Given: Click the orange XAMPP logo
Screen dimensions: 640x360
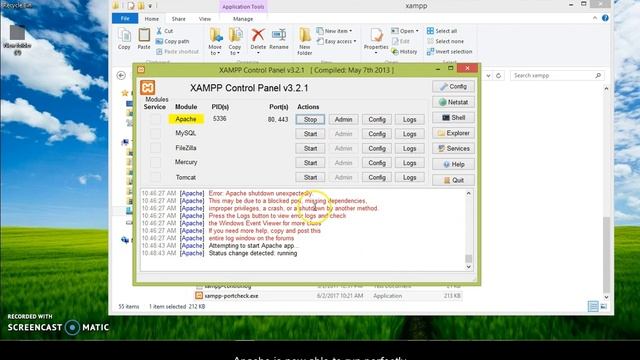Looking at the screenshot, I should point(148,87).
